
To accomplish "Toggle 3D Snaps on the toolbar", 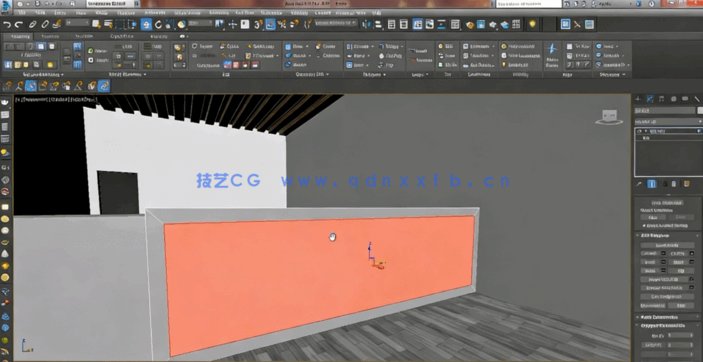I will (x=259, y=24).
